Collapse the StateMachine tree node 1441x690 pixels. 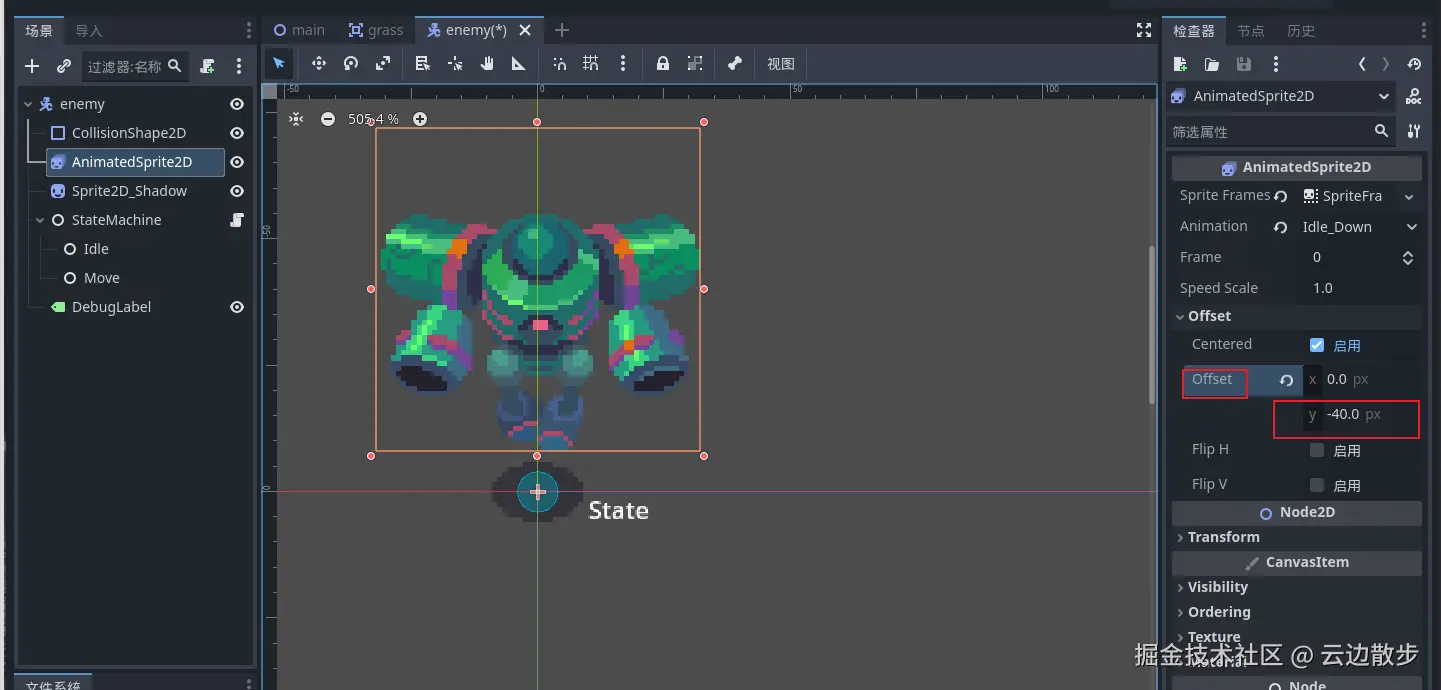tap(40, 220)
